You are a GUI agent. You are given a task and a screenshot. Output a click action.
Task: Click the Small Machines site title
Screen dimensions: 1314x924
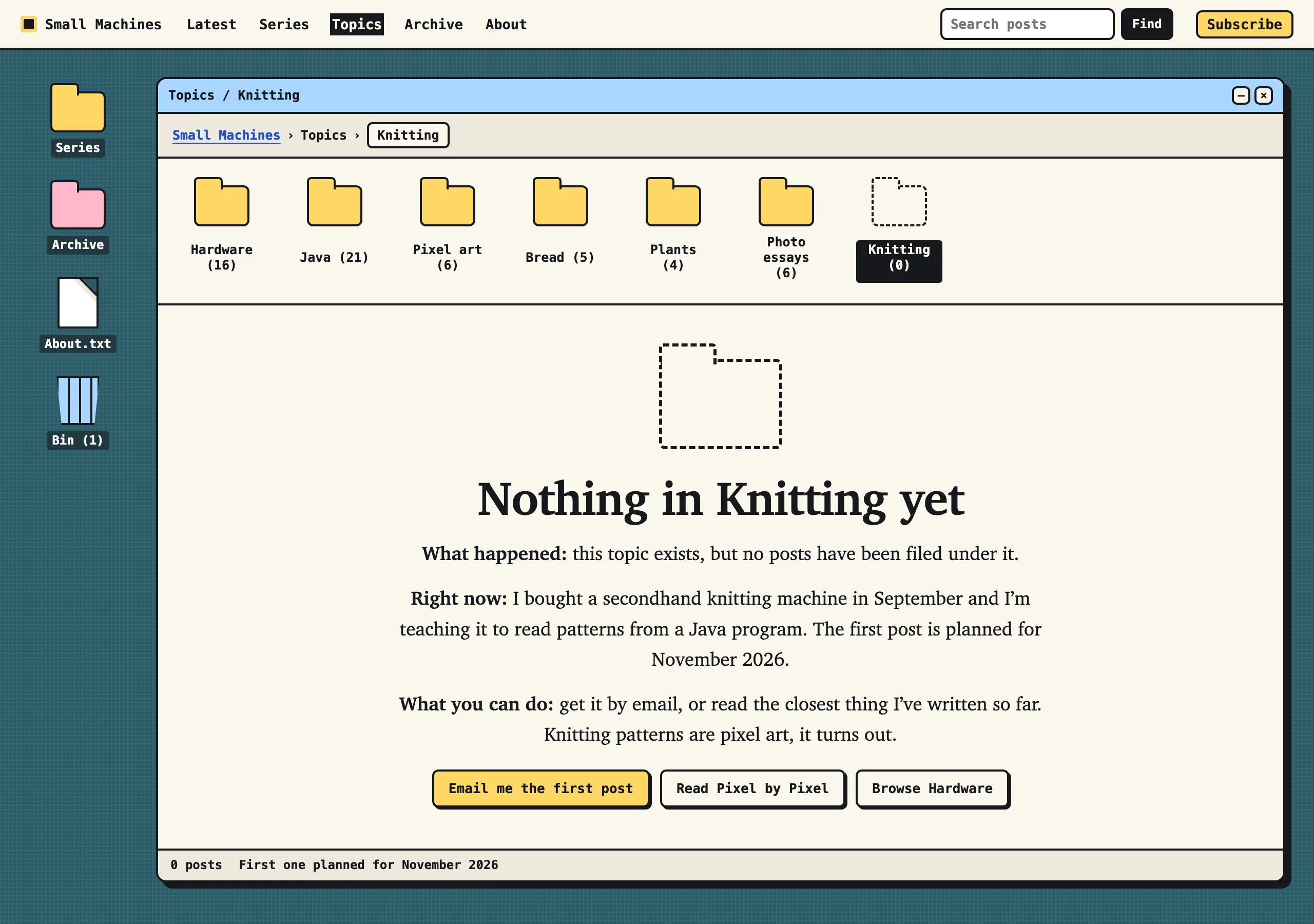[103, 24]
